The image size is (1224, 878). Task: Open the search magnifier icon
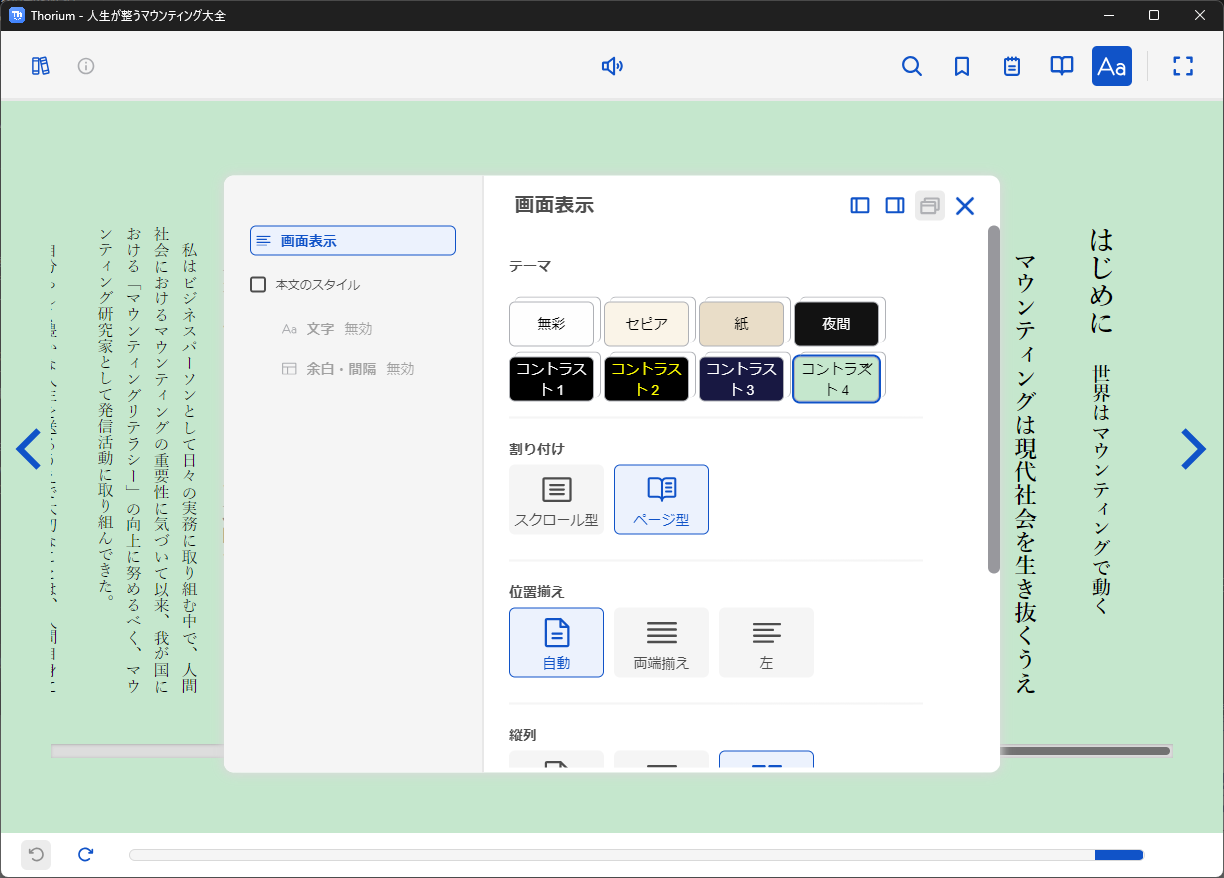tap(911, 66)
